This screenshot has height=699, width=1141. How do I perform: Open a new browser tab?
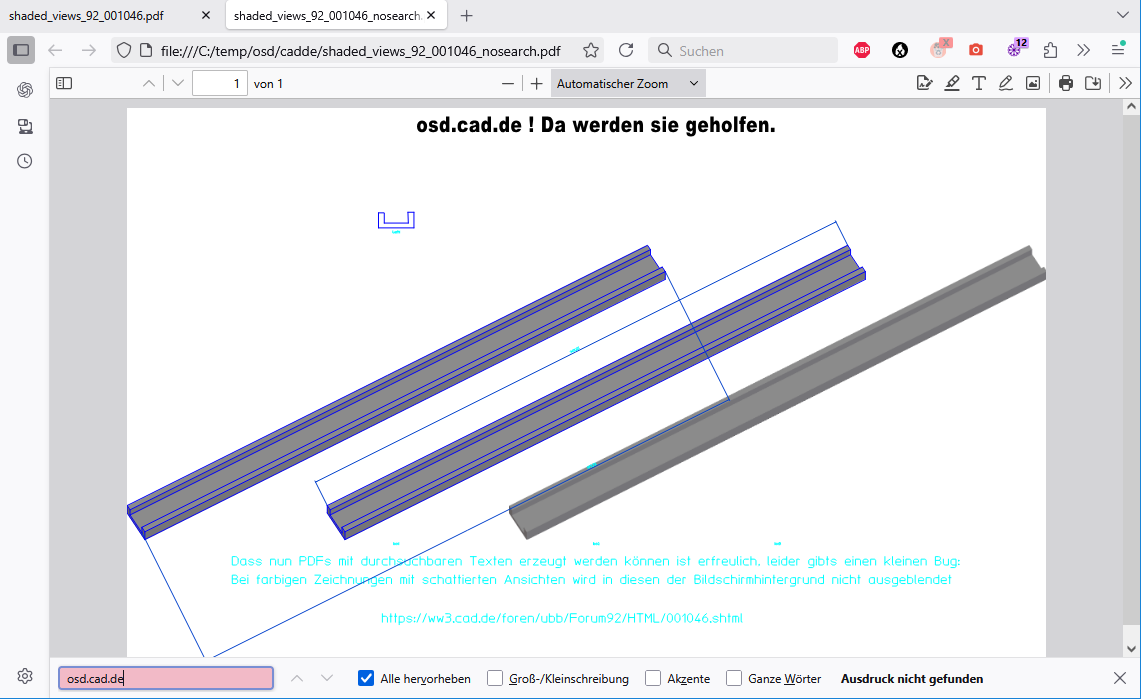[x=466, y=15]
